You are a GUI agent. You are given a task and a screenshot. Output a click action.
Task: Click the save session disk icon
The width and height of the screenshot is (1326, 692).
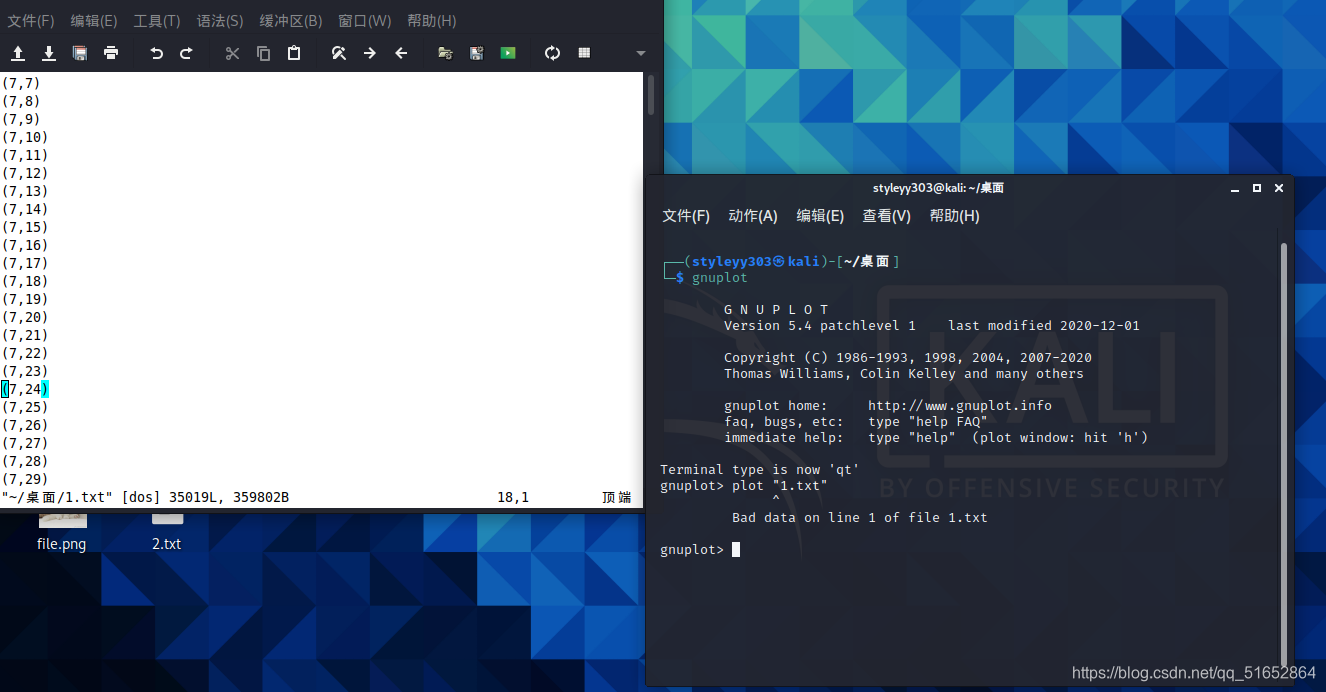point(477,53)
